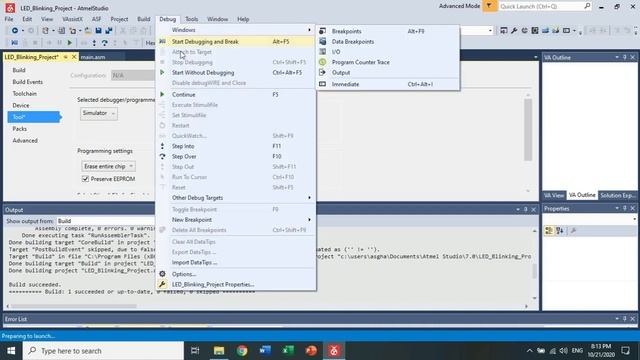The image size is (640, 360).
Task: Click Alphabetical sort icon in Properties
Action: coord(560,231)
